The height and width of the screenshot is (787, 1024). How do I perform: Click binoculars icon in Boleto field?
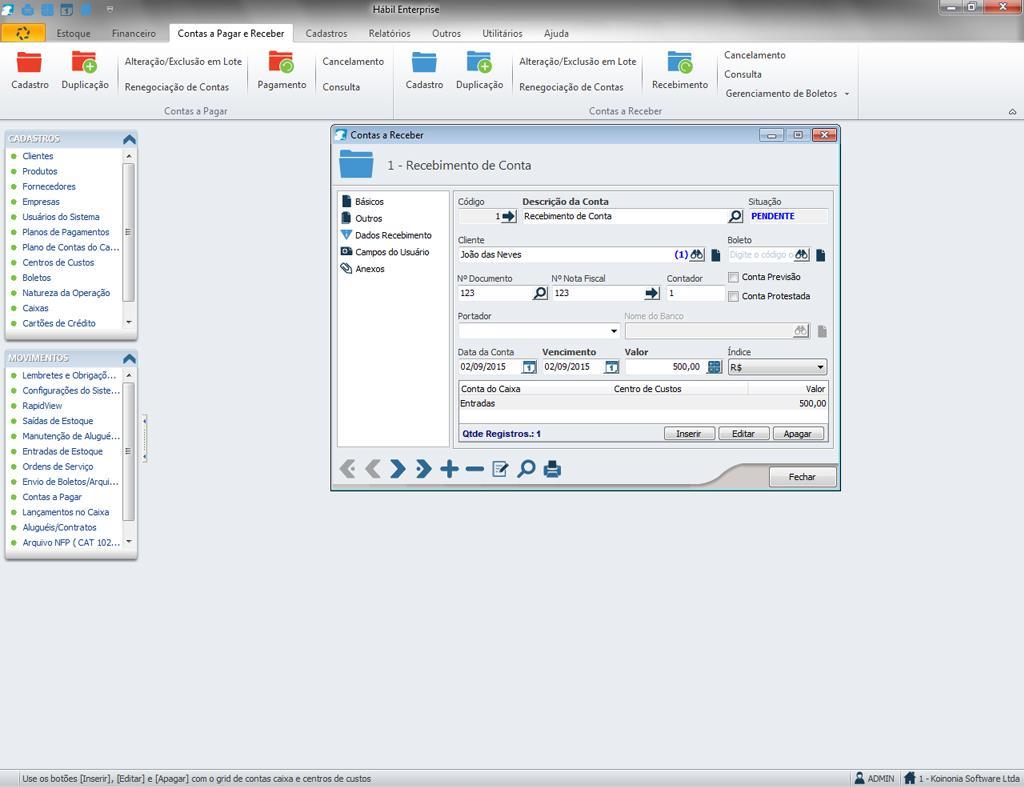click(x=801, y=255)
